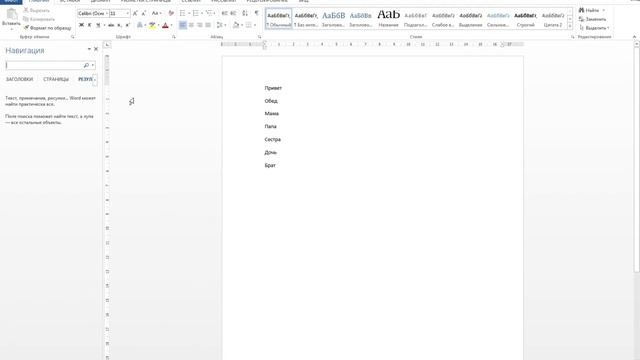Open the multilevel list menu

pyautogui.click(x=209, y=13)
